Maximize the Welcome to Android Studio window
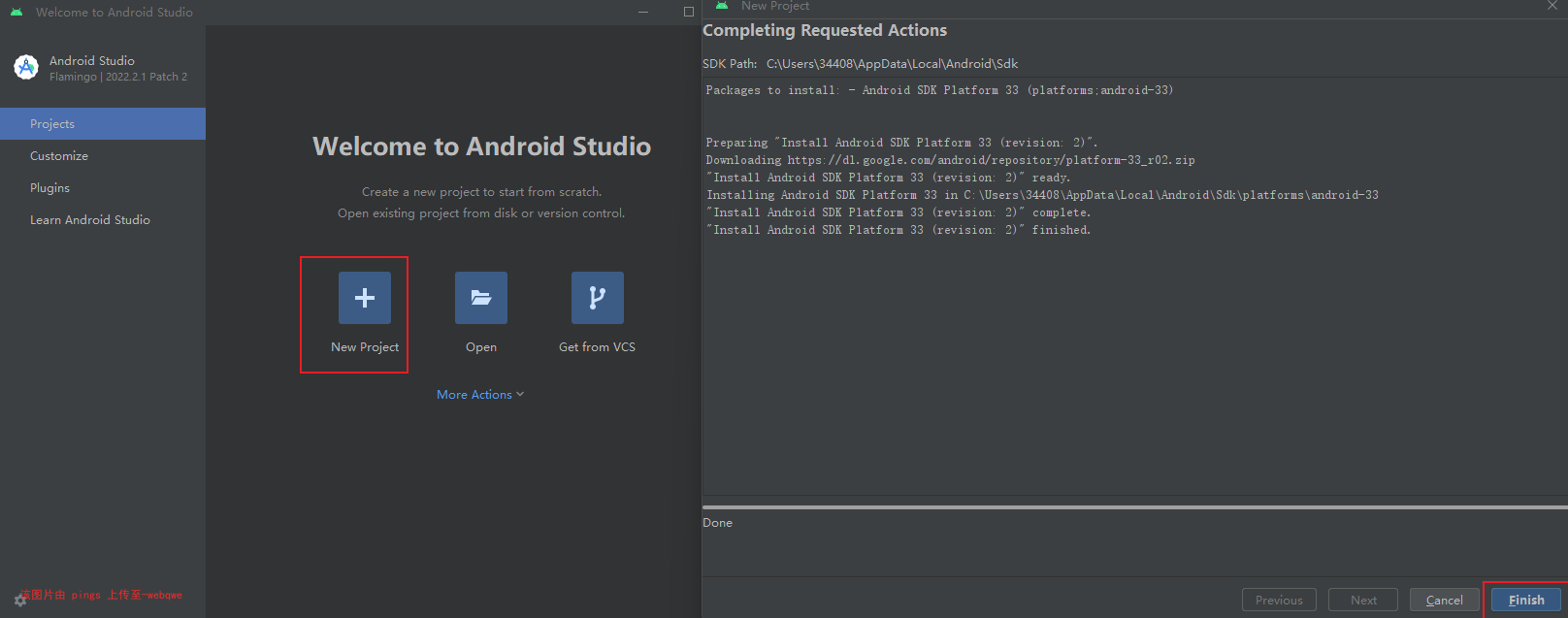This screenshot has width=1568, height=618. tap(689, 12)
